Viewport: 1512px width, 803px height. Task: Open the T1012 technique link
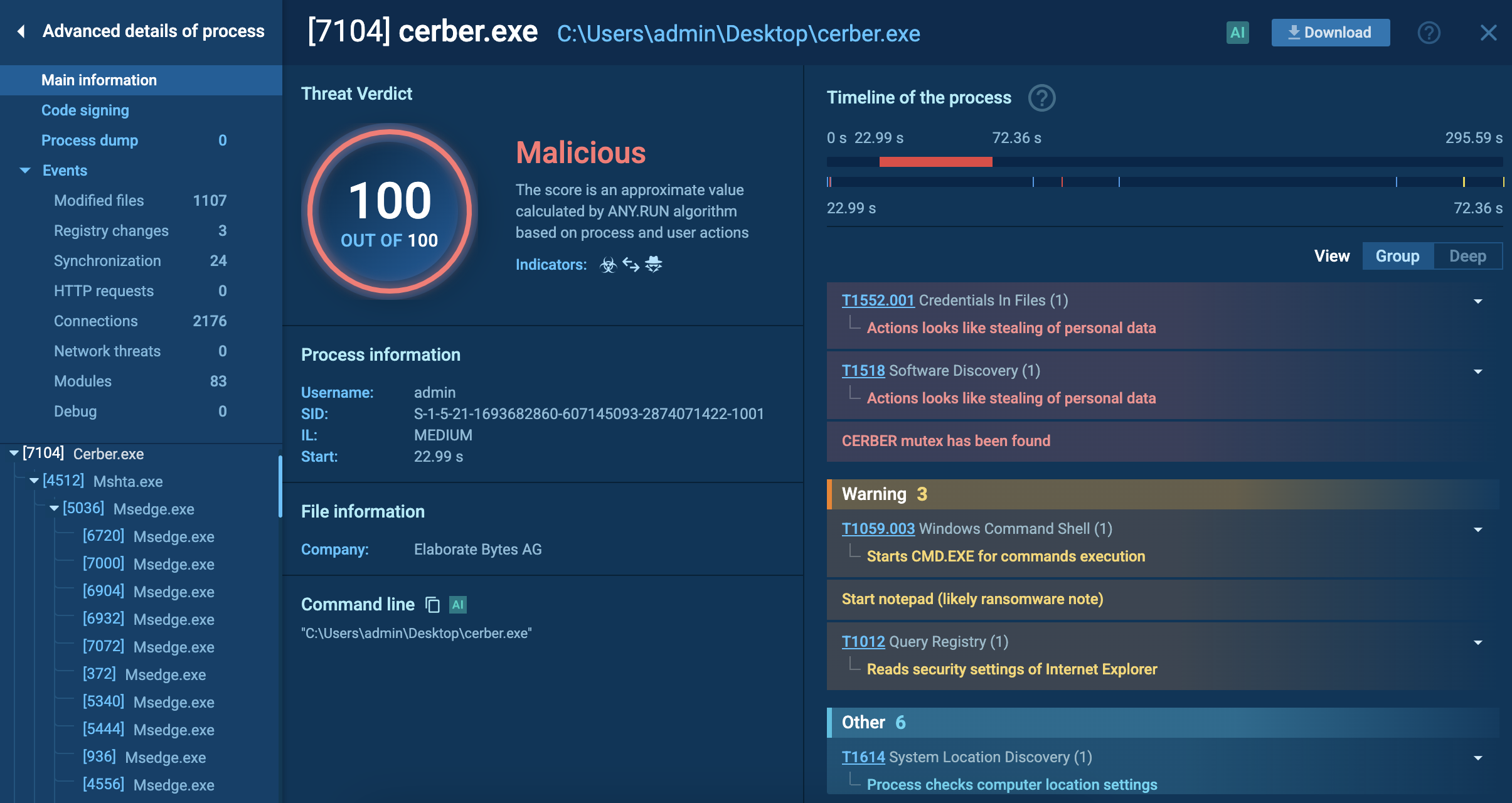click(x=863, y=642)
